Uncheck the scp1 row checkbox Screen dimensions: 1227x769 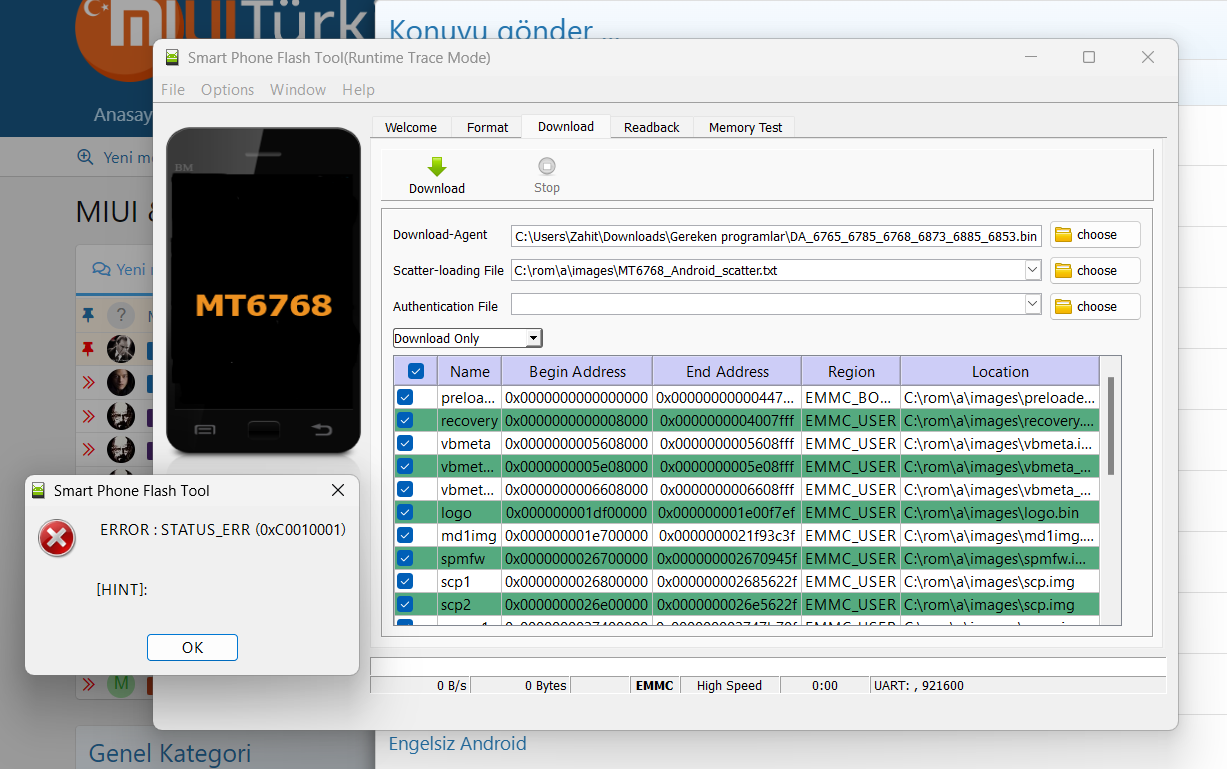[405, 581]
